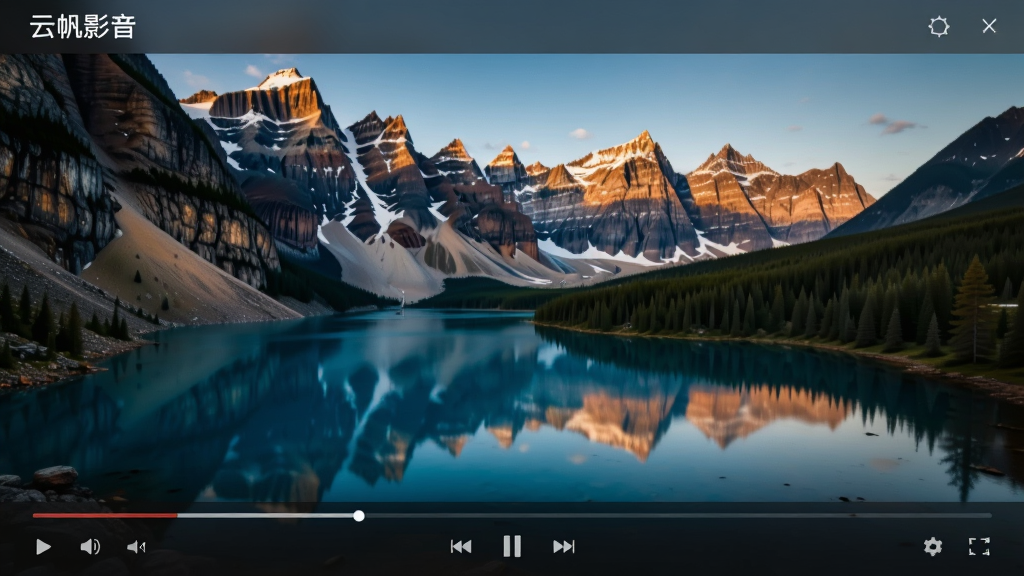Click the mountain lake video frame
Image resolution: width=1024 pixels, height=576 pixels.
pos(512,278)
